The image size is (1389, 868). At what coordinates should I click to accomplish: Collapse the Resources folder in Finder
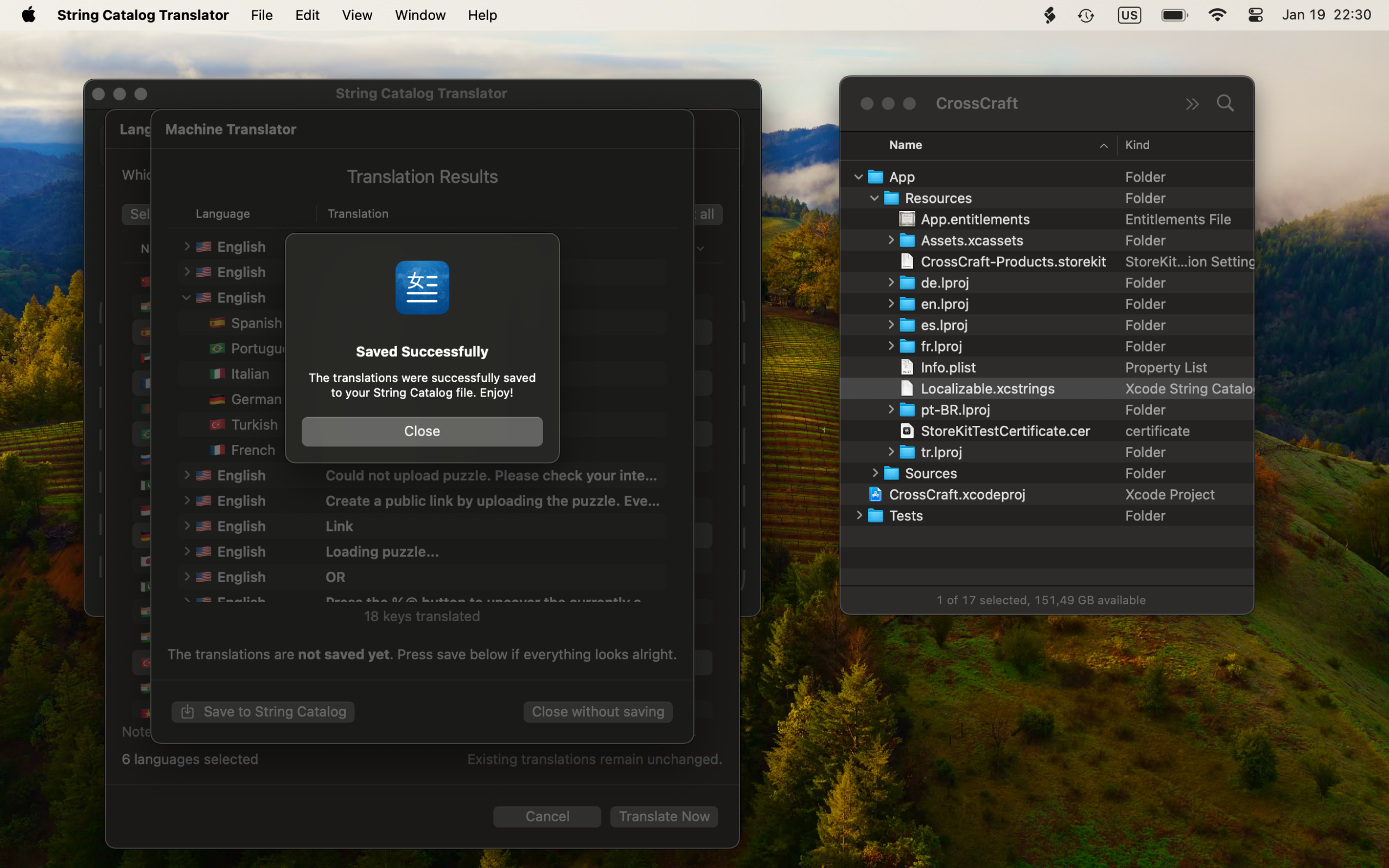[x=875, y=198]
